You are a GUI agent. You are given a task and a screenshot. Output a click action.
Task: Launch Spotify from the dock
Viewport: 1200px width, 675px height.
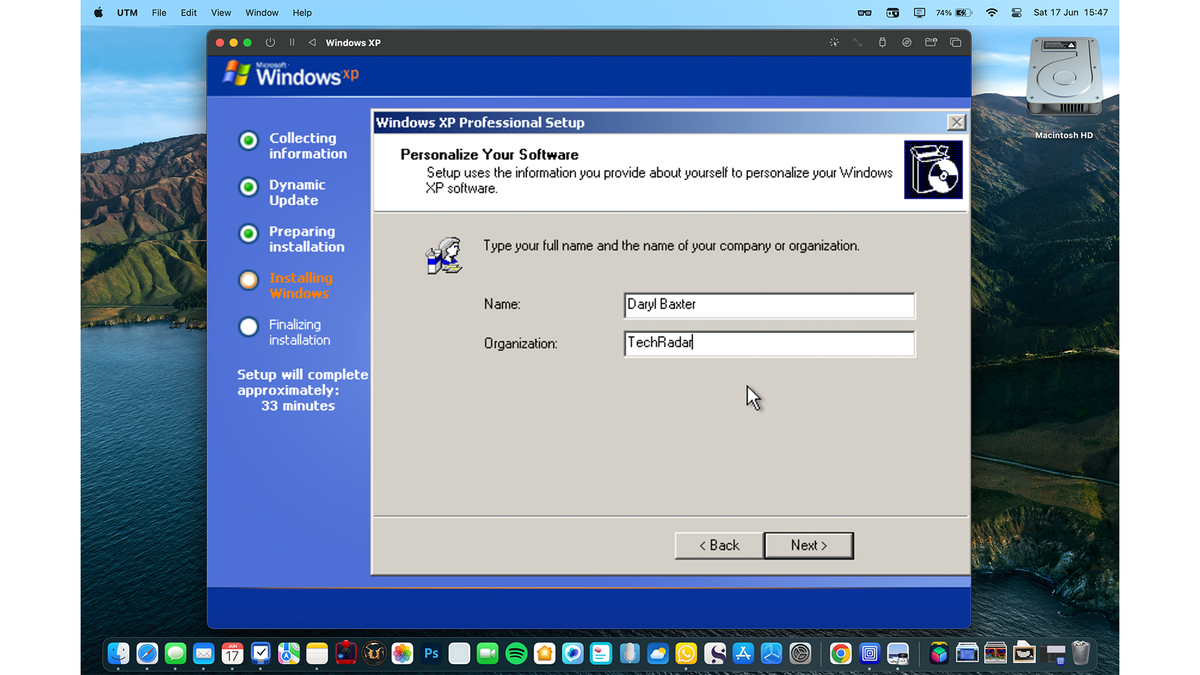coord(517,653)
